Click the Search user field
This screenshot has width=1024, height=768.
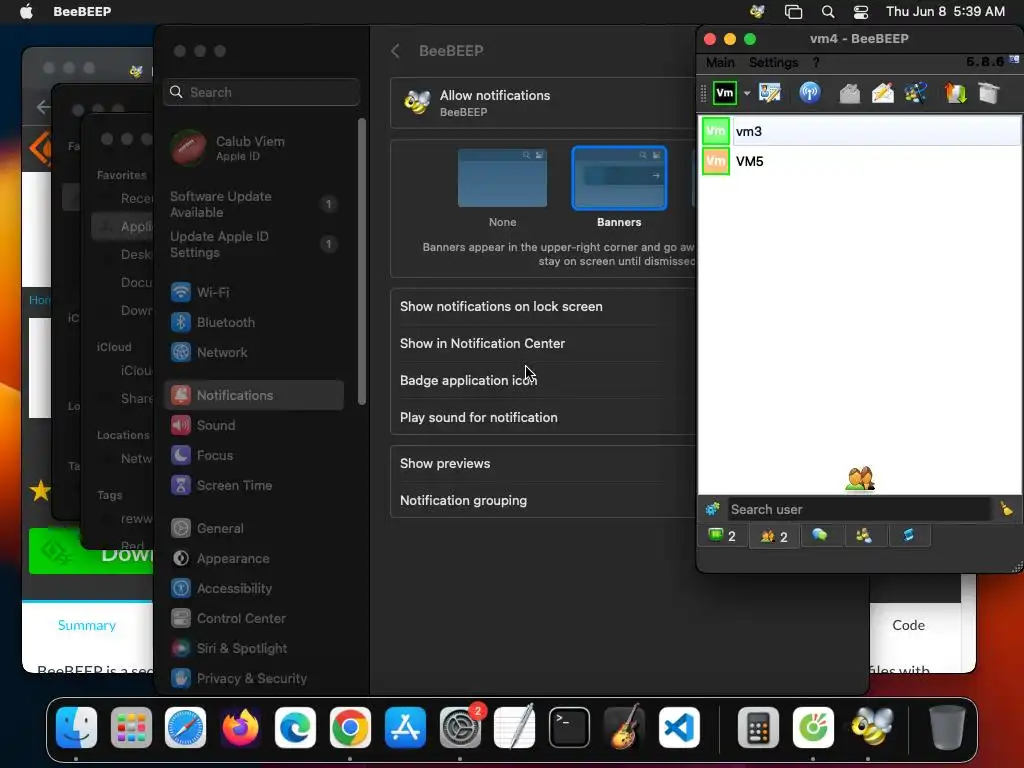click(x=859, y=509)
